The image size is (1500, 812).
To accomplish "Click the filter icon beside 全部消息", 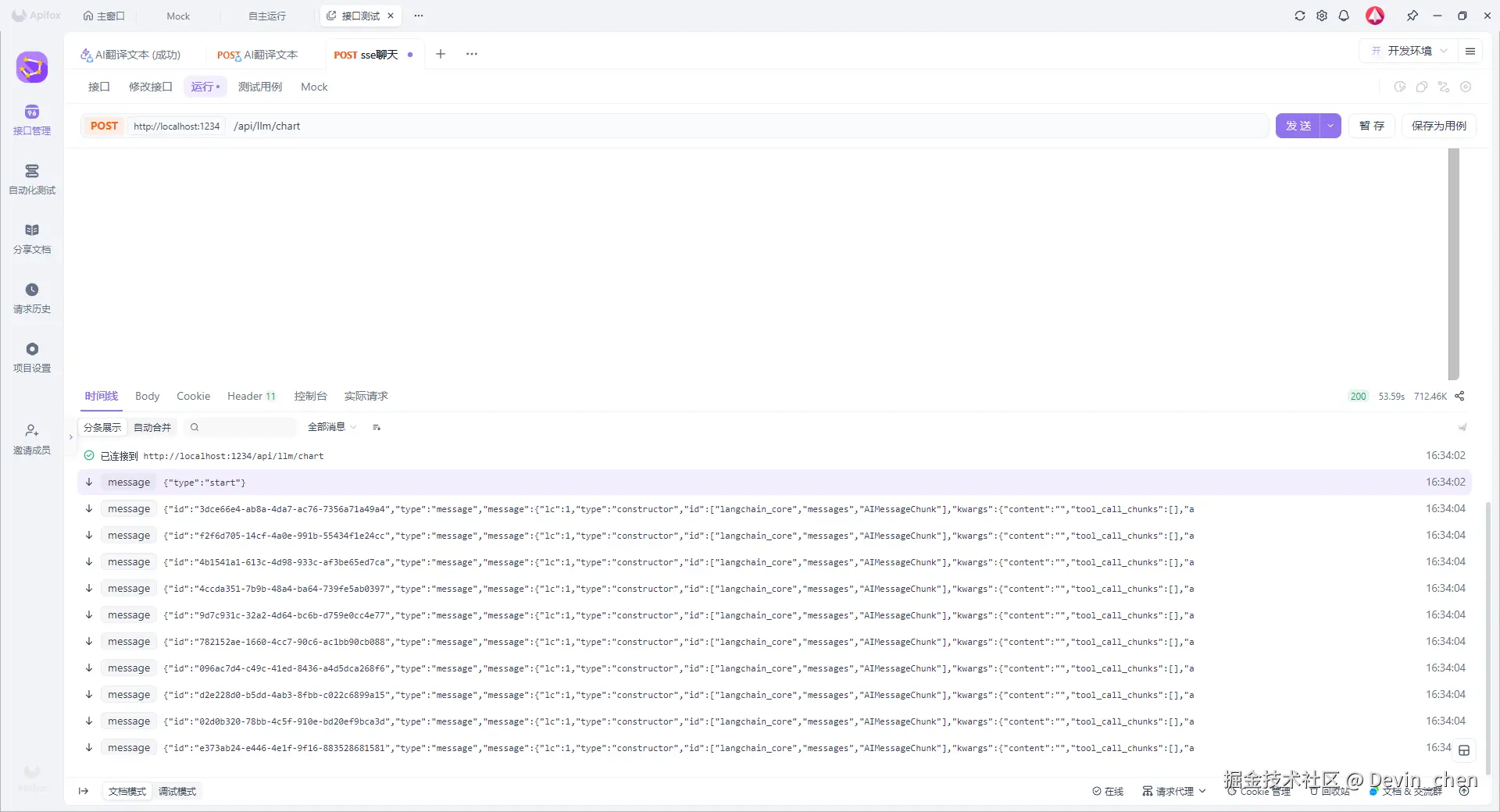I will [x=377, y=427].
